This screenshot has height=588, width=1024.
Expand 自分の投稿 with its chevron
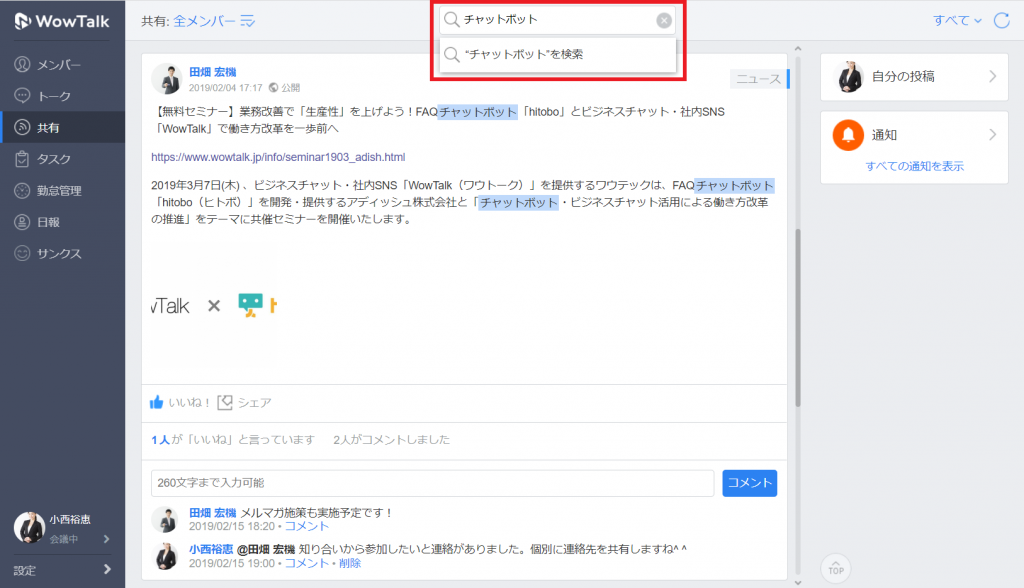point(993,76)
